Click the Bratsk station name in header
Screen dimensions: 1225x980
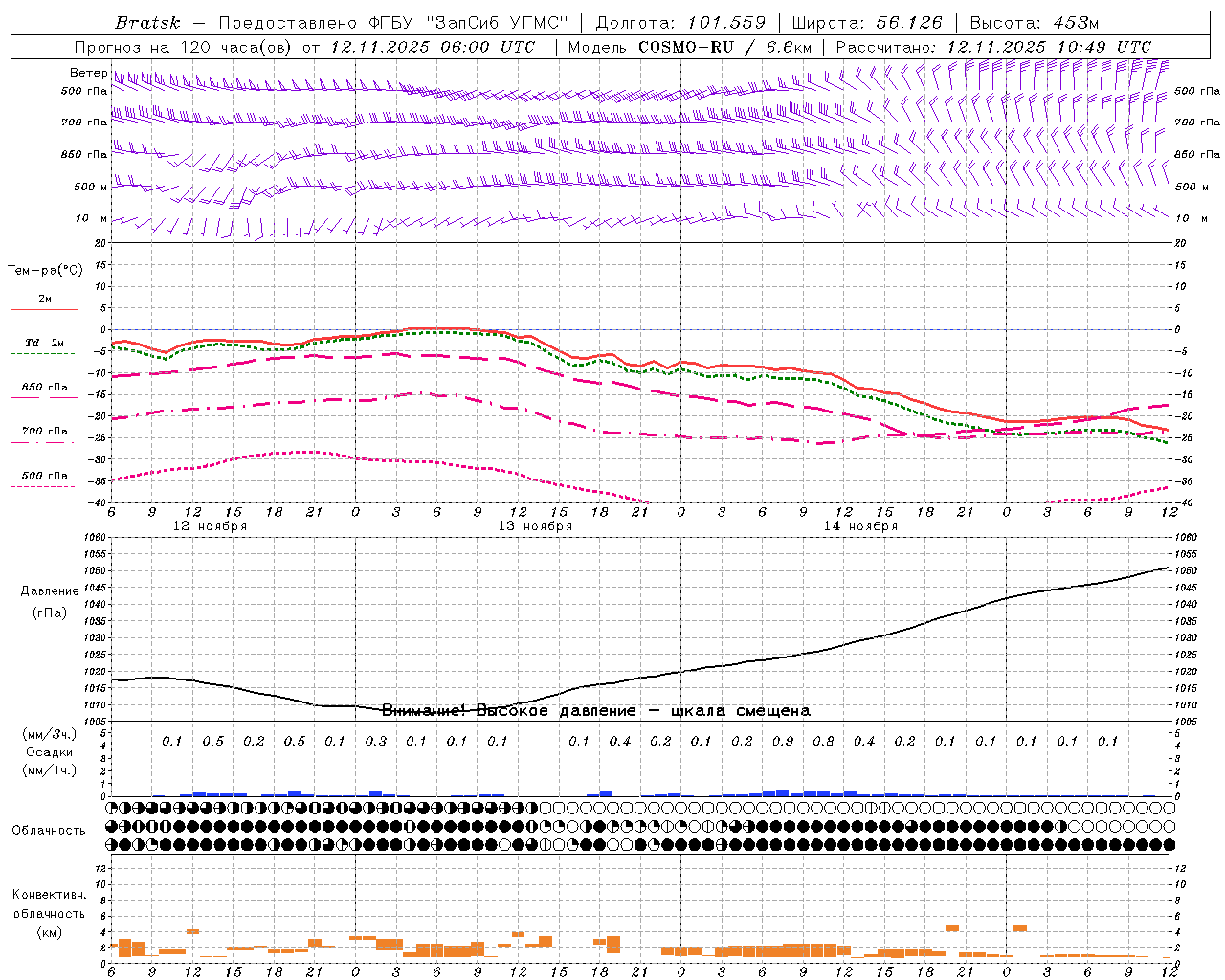[146, 23]
